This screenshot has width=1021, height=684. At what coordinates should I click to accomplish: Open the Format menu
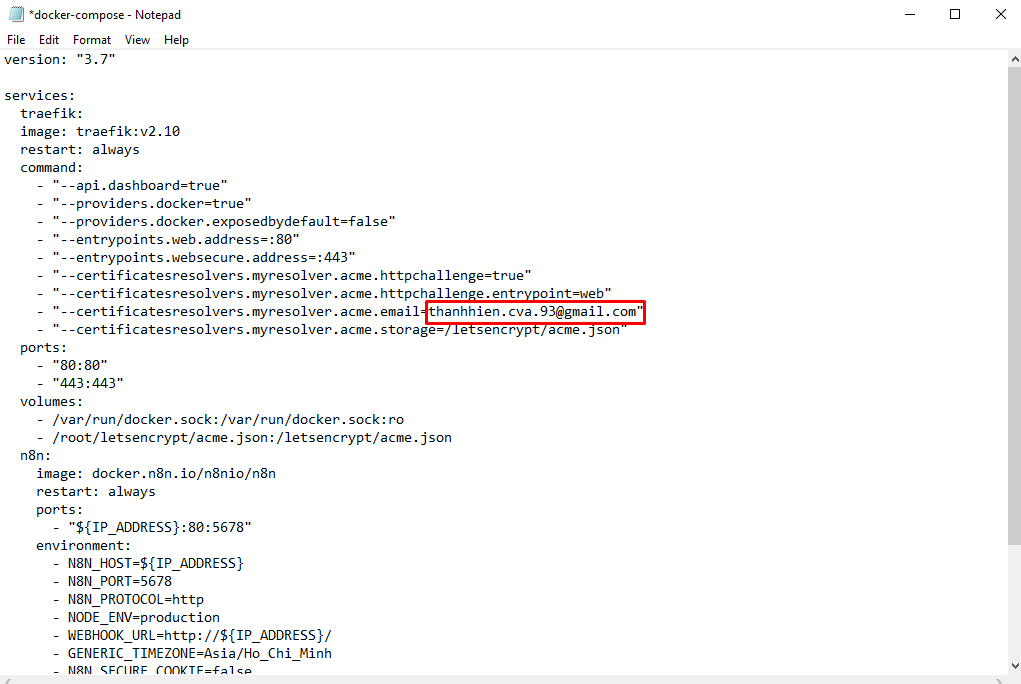[91, 39]
